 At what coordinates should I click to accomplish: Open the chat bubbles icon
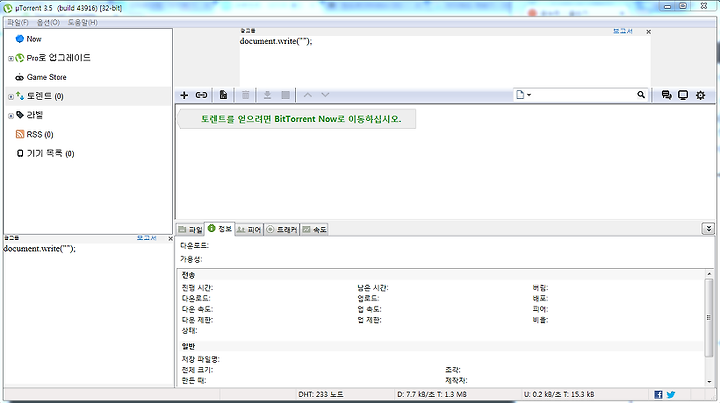click(x=666, y=95)
